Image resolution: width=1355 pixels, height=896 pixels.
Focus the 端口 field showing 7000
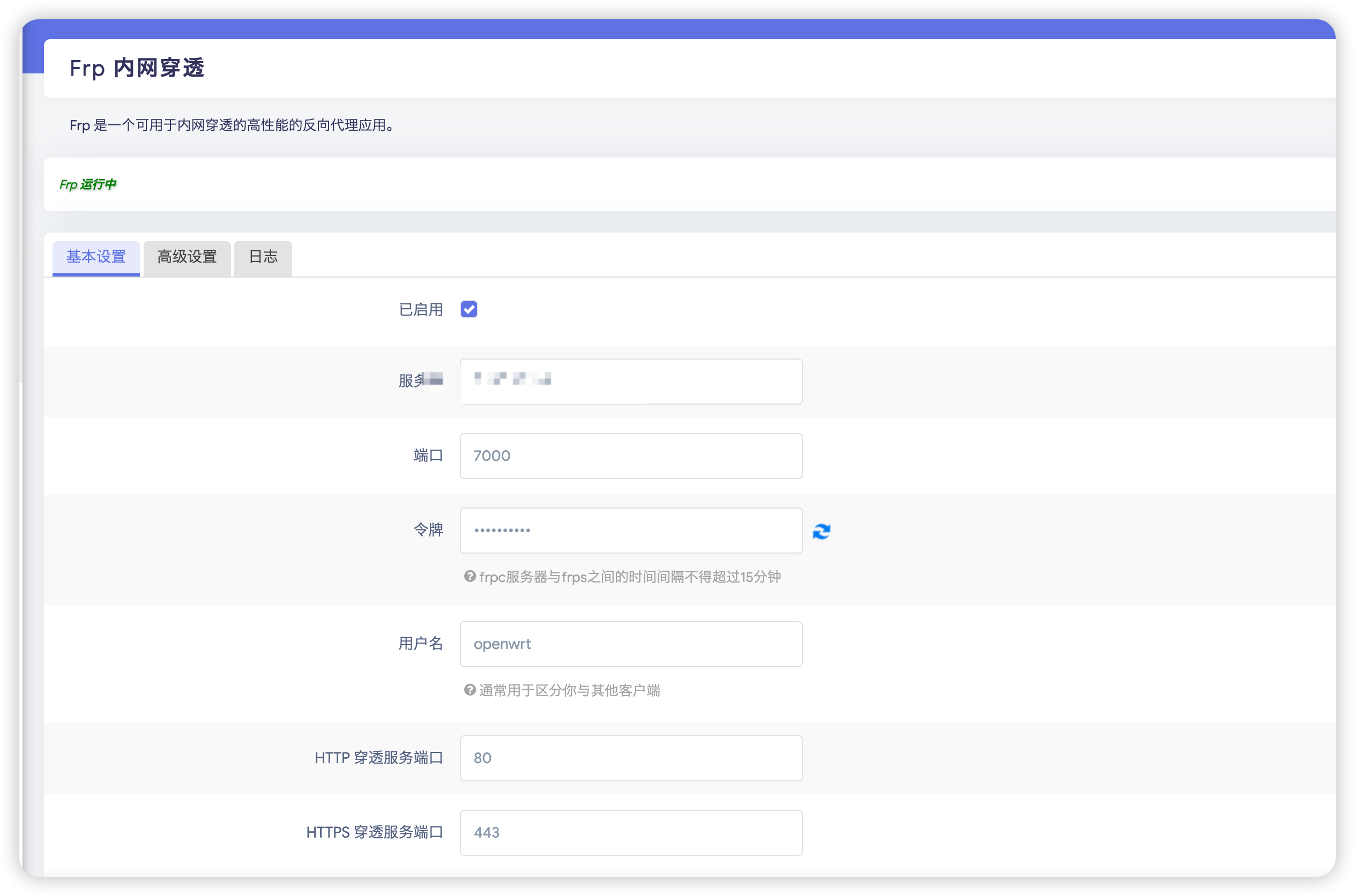[631, 456]
